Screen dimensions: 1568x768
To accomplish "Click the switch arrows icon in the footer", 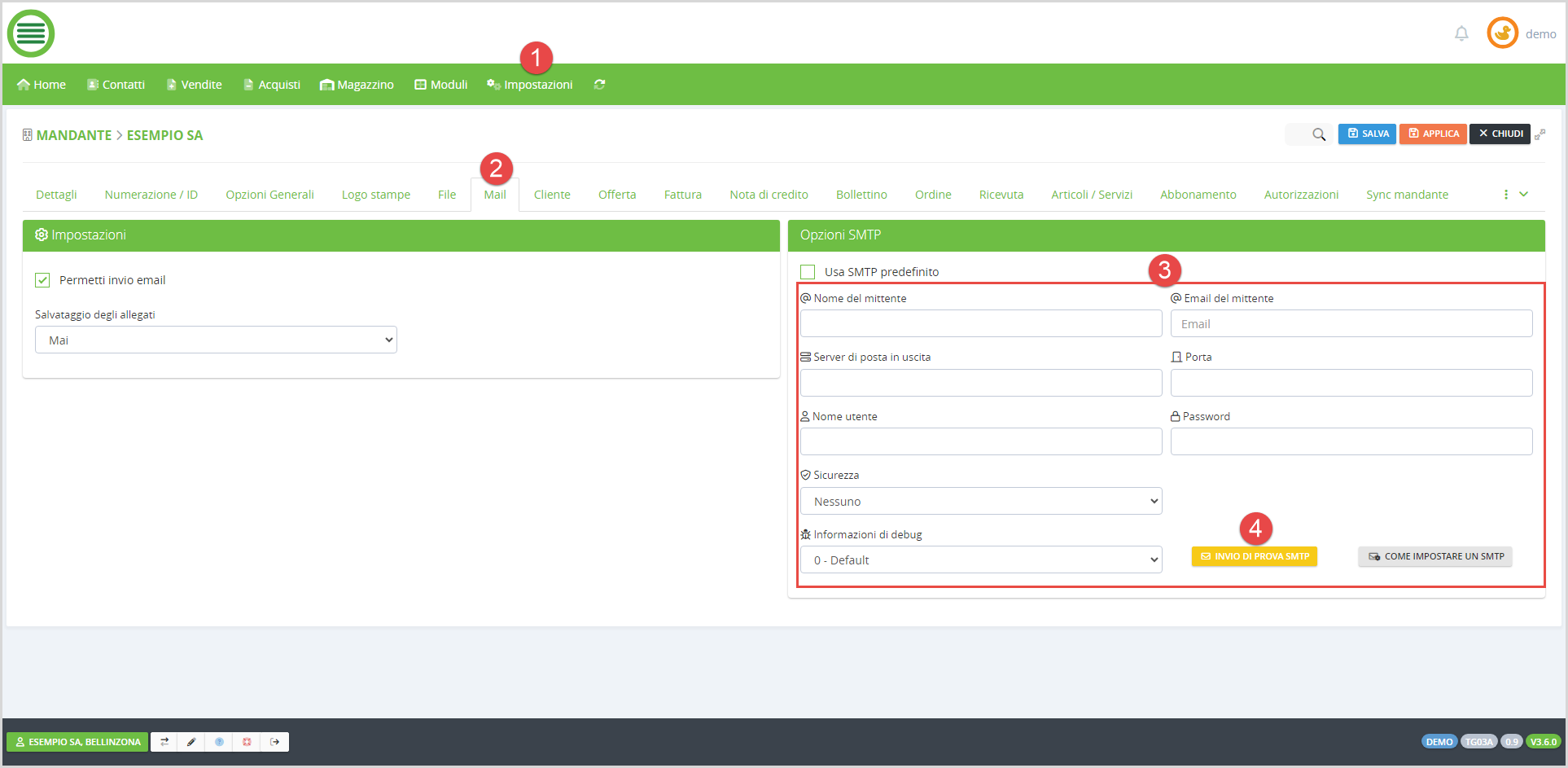I will click(164, 742).
